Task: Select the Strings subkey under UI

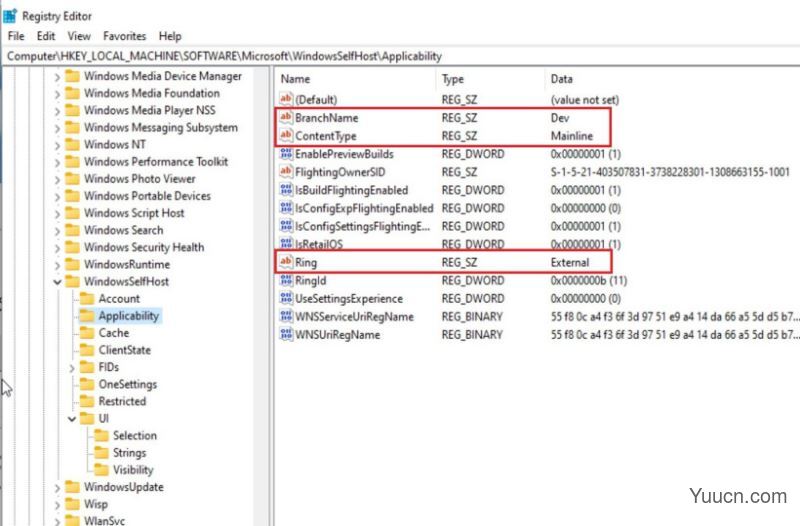Action: (x=130, y=453)
